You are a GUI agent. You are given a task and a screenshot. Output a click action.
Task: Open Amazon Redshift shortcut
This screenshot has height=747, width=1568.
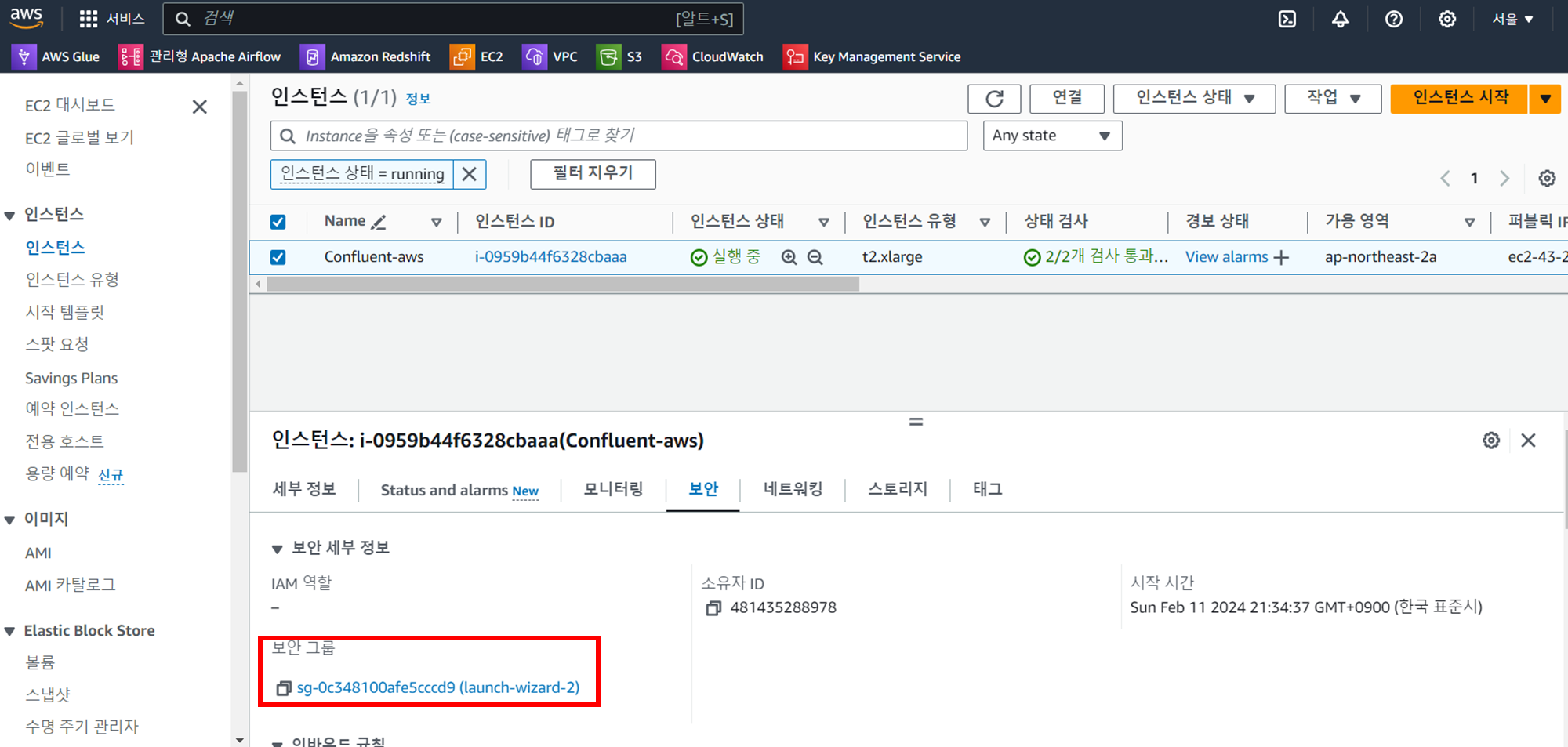[366, 56]
